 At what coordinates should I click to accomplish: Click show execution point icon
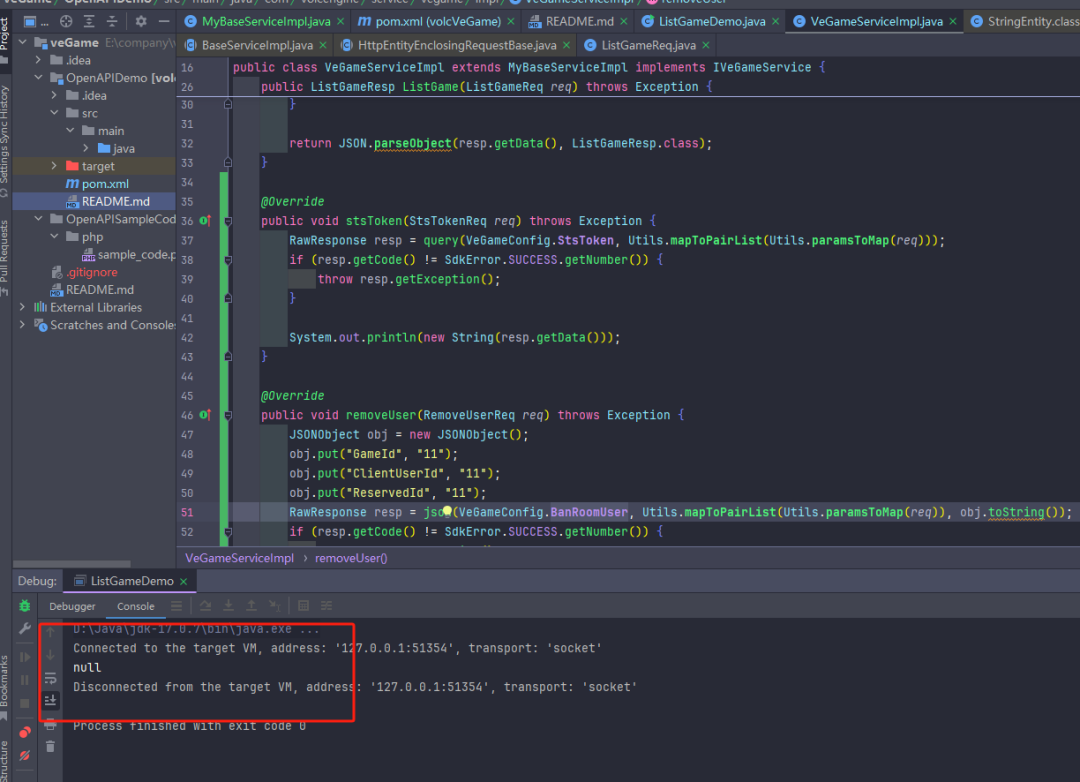click(x=176, y=606)
